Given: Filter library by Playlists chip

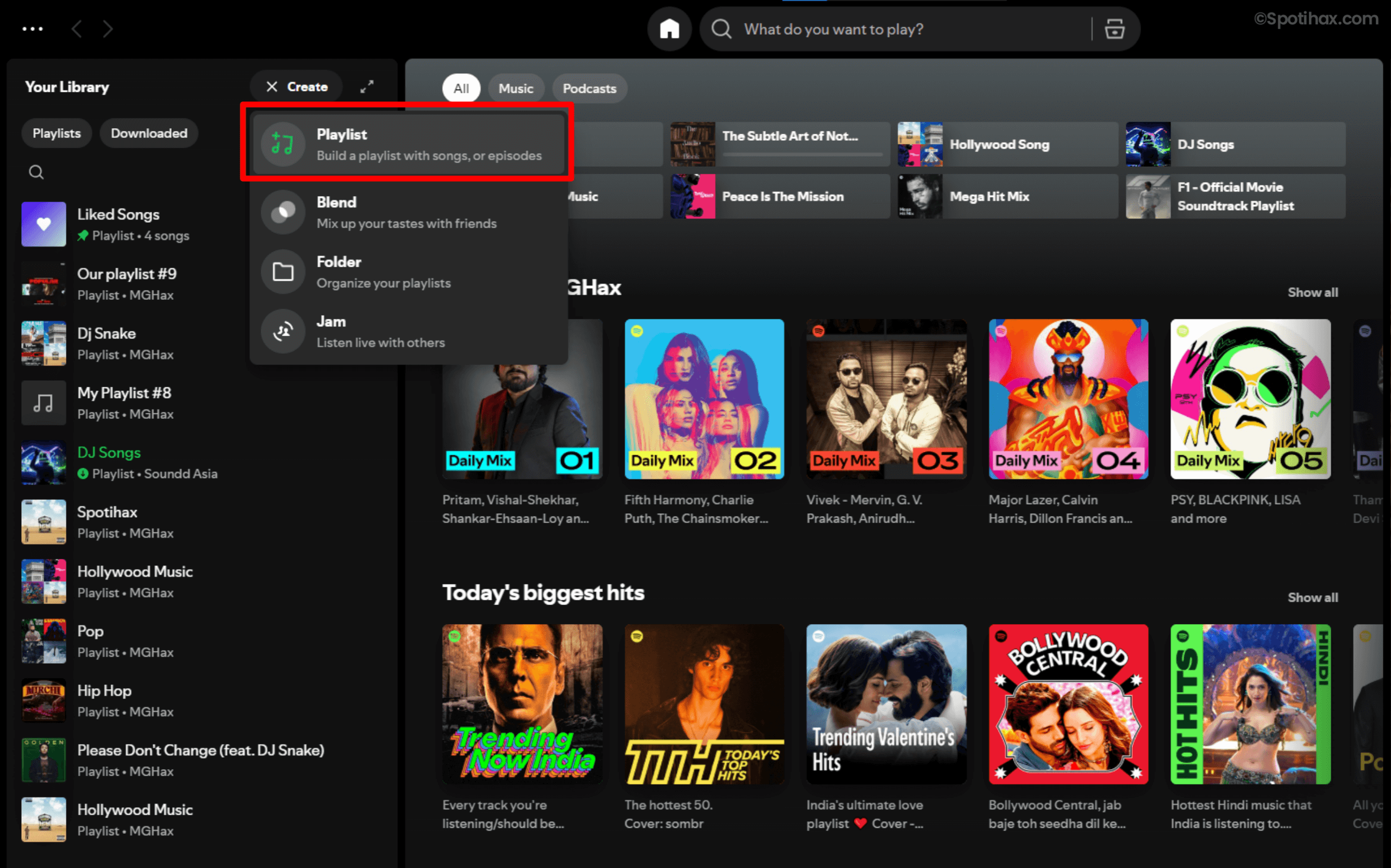Looking at the screenshot, I should tap(57, 133).
